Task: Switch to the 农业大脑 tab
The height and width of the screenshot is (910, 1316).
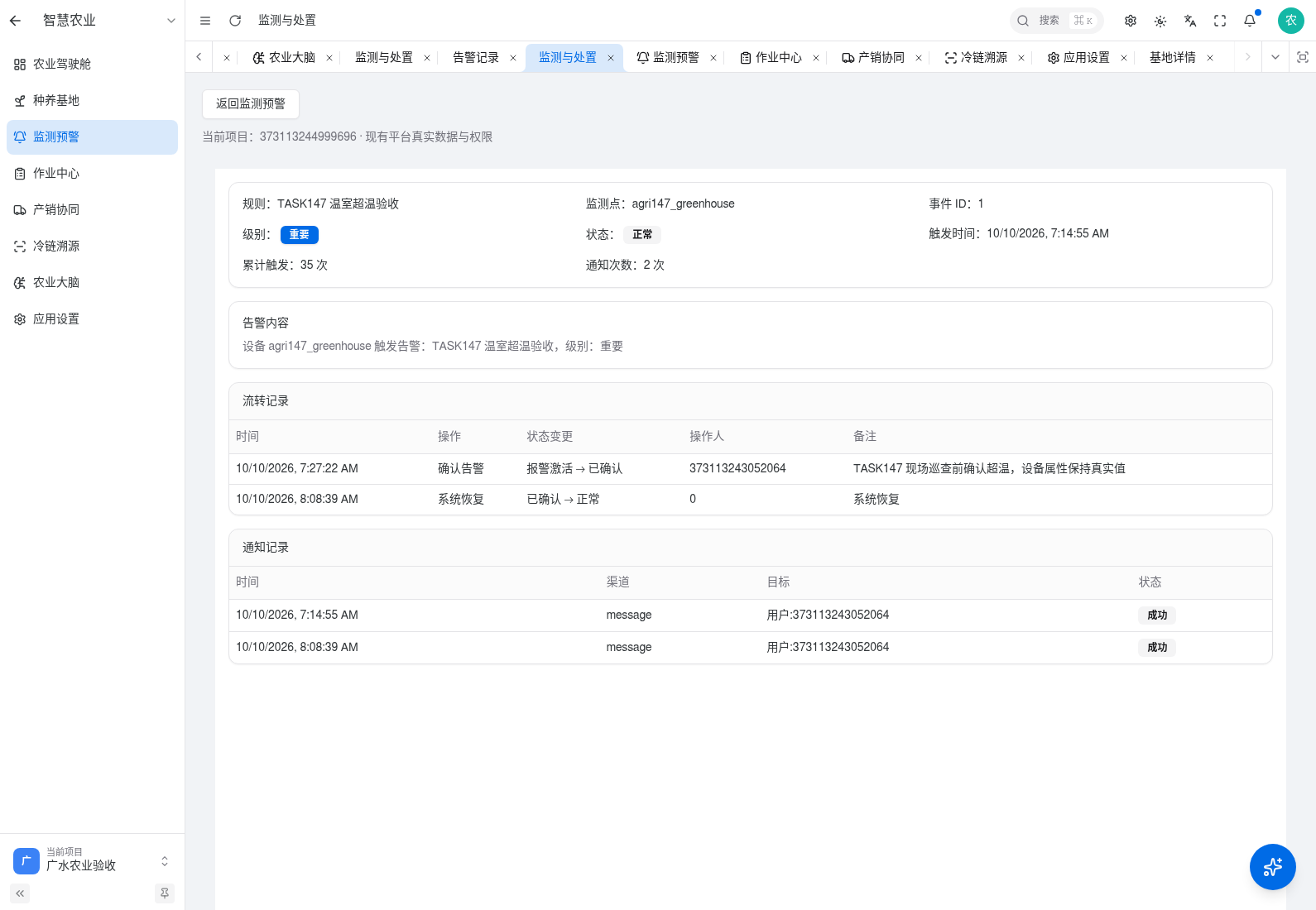Action: point(285,57)
